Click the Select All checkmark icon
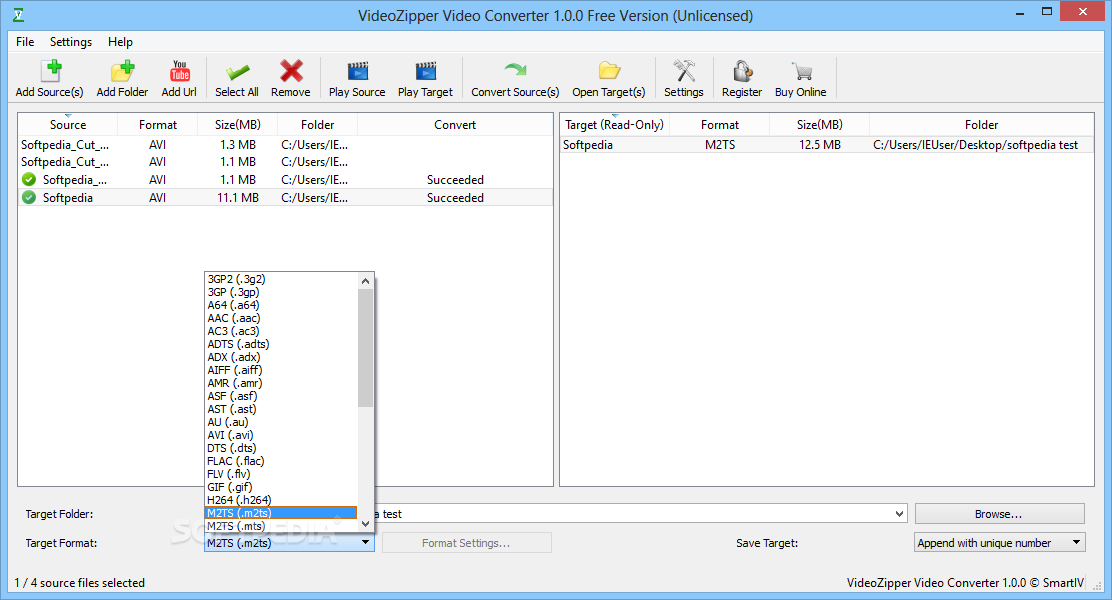Screen dimensions: 1112x600 [237, 72]
